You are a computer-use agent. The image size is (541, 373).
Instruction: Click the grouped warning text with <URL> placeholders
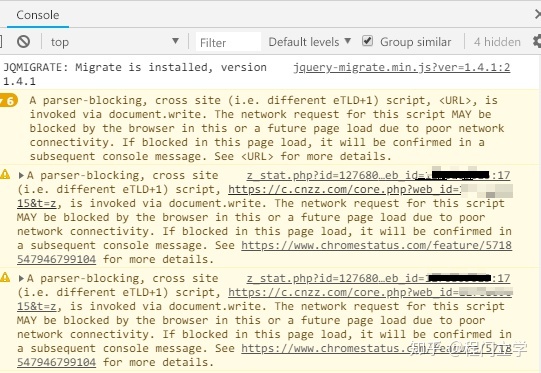[266, 128]
